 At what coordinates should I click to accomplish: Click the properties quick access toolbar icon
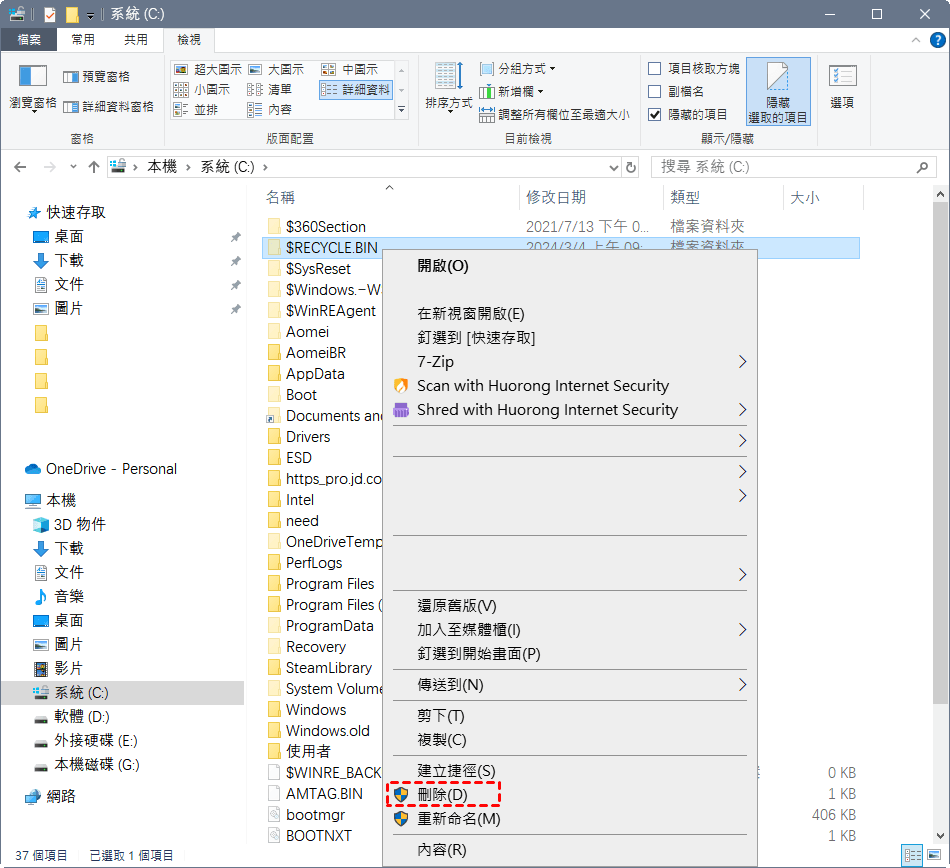[x=50, y=14]
